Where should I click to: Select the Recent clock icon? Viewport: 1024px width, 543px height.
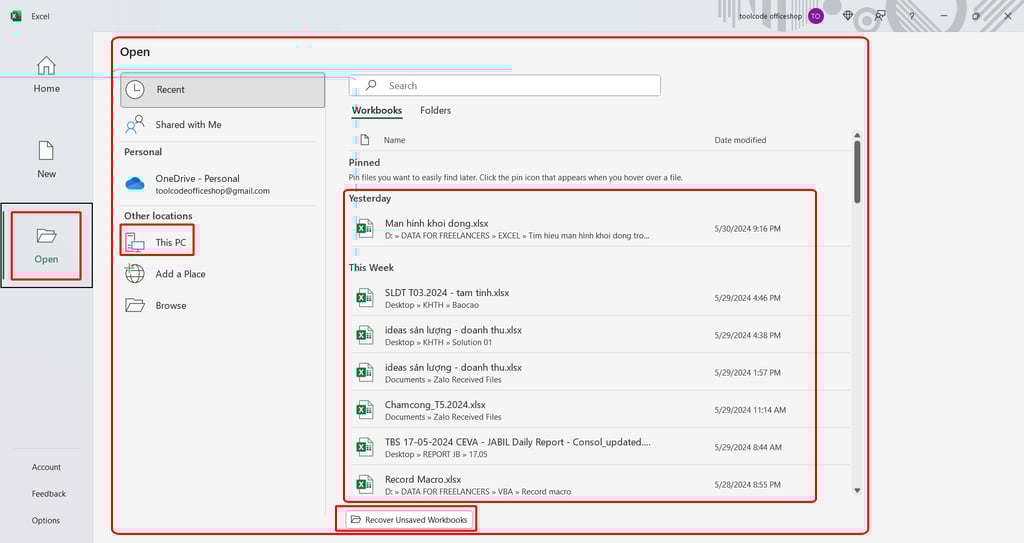pyautogui.click(x=135, y=90)
